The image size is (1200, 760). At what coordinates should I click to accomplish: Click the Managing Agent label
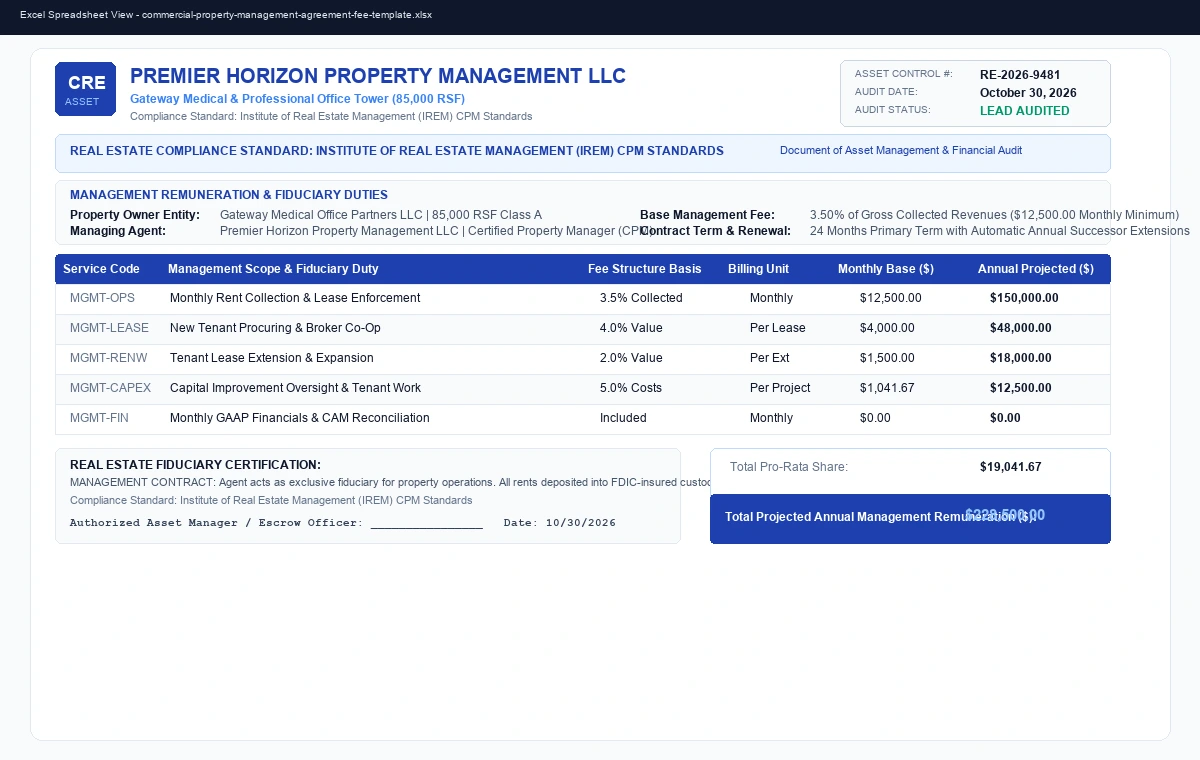coord(118,231)
